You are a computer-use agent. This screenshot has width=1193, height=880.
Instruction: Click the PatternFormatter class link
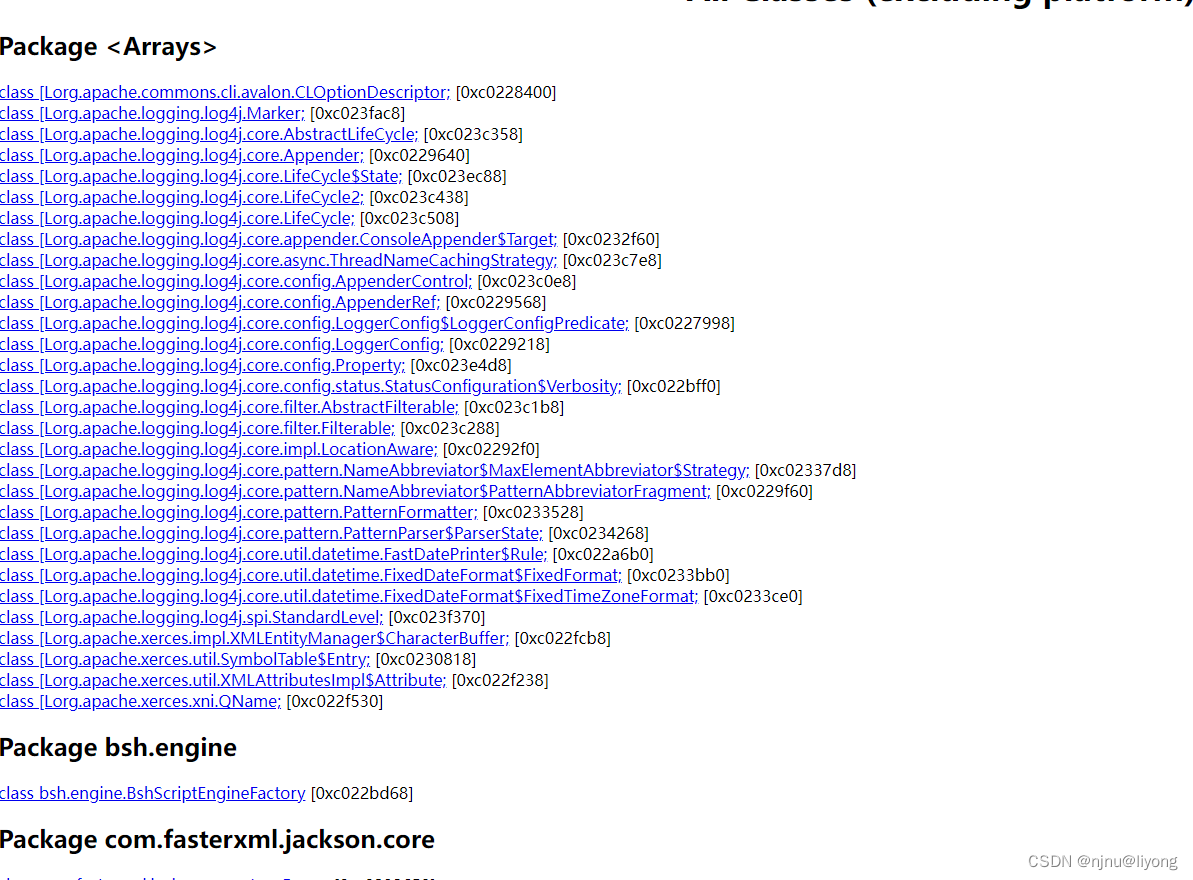239,513
